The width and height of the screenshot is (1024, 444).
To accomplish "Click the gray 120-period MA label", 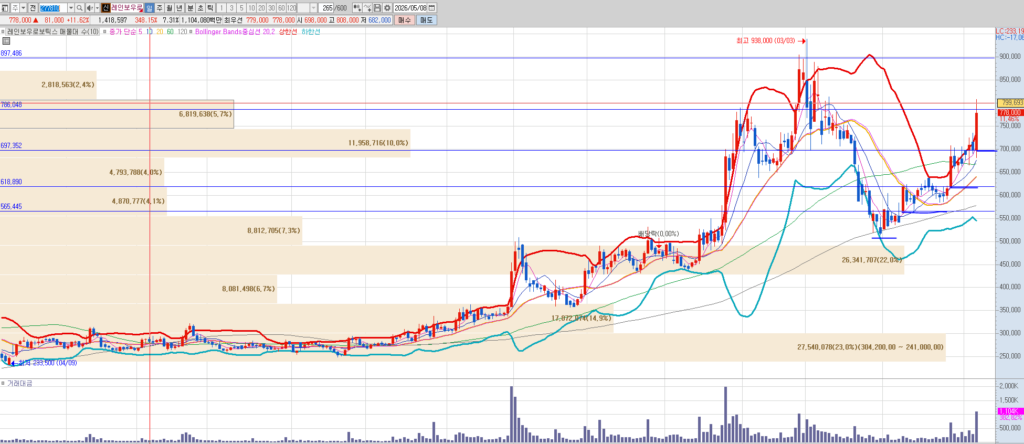I will [x=183, y=31].
